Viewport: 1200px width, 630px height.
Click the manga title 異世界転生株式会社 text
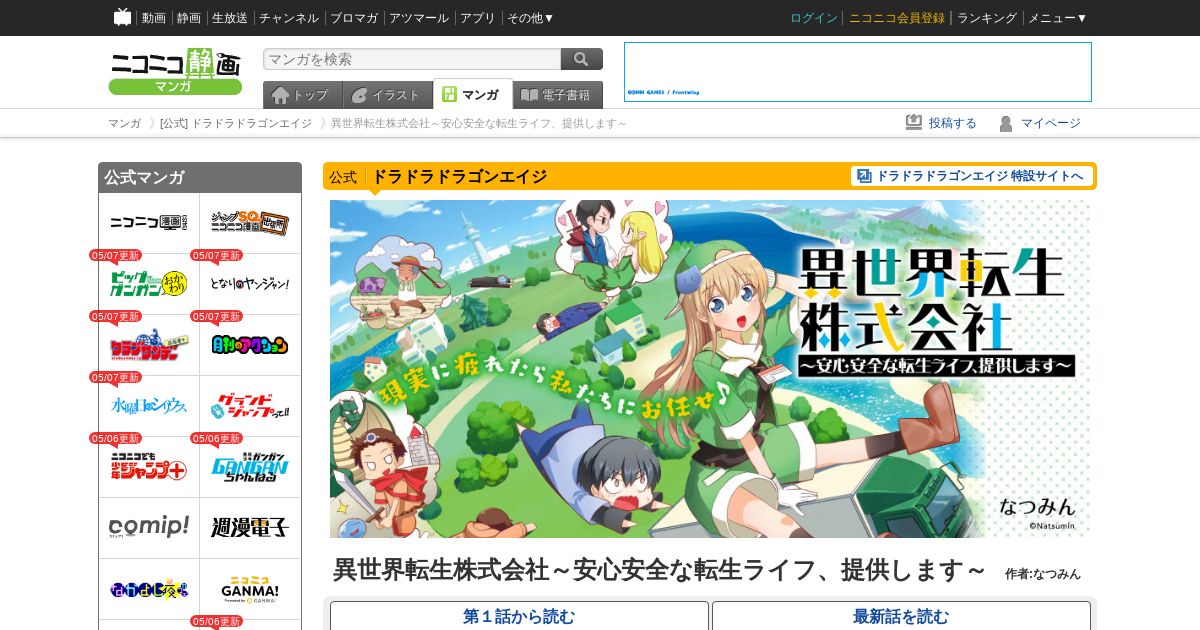click(660, 570)
